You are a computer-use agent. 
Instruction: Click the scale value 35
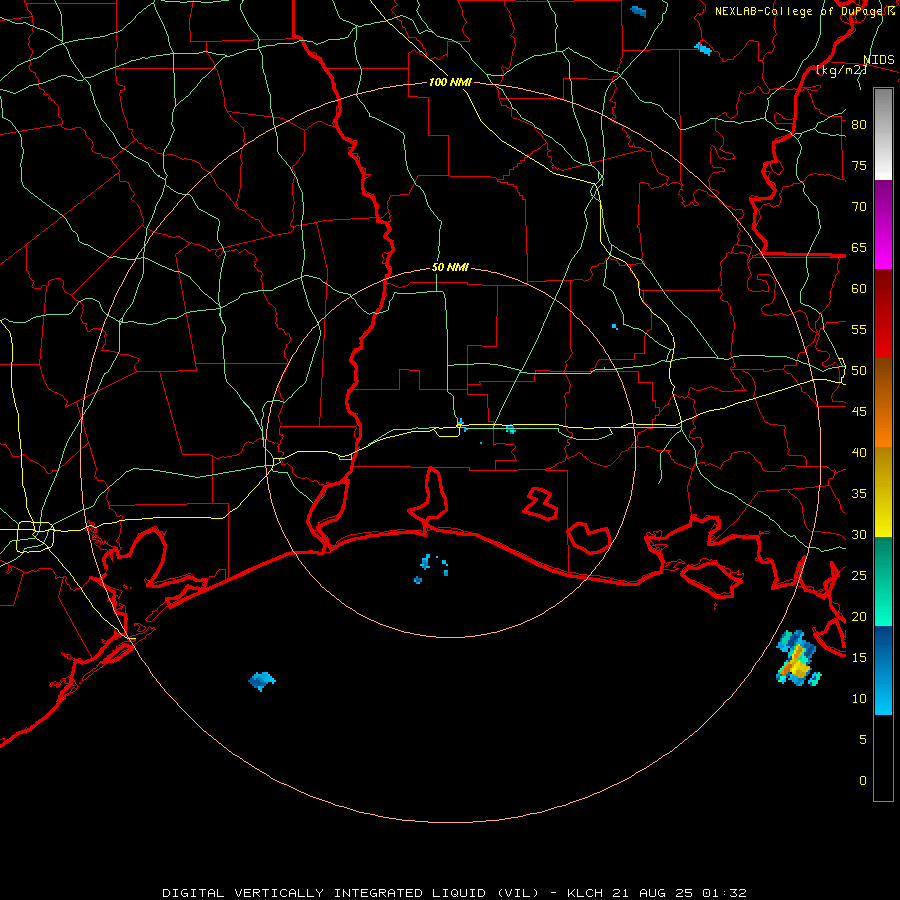click(x=859, y=494)
